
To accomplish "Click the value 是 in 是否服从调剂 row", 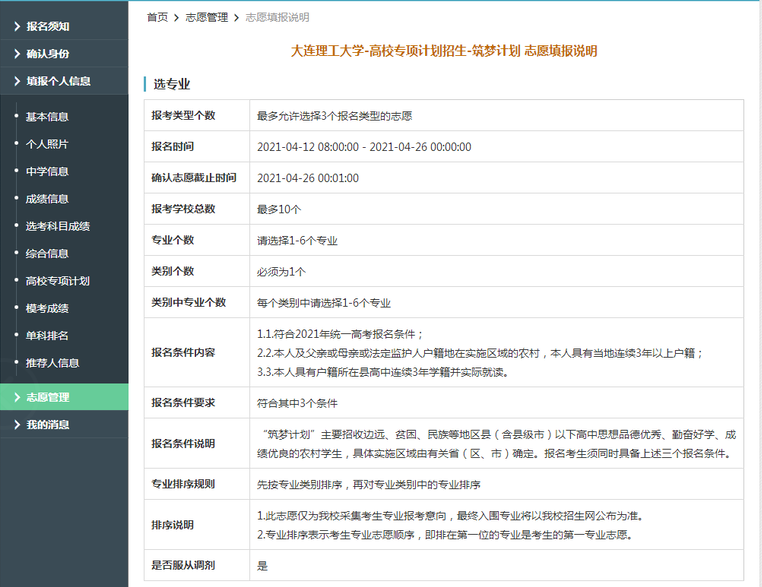I will point(262,565).
